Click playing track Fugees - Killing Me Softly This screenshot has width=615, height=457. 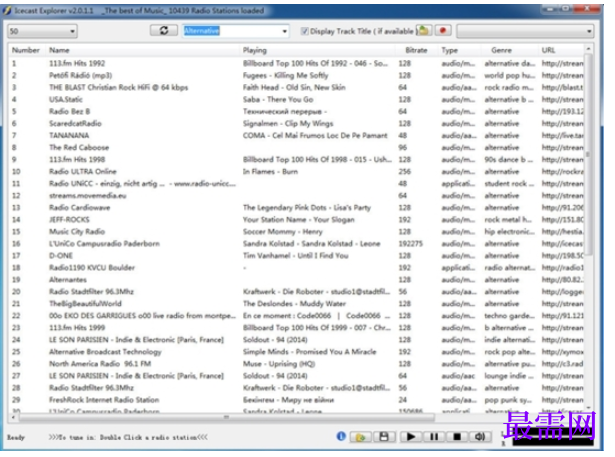click(286, 75)
